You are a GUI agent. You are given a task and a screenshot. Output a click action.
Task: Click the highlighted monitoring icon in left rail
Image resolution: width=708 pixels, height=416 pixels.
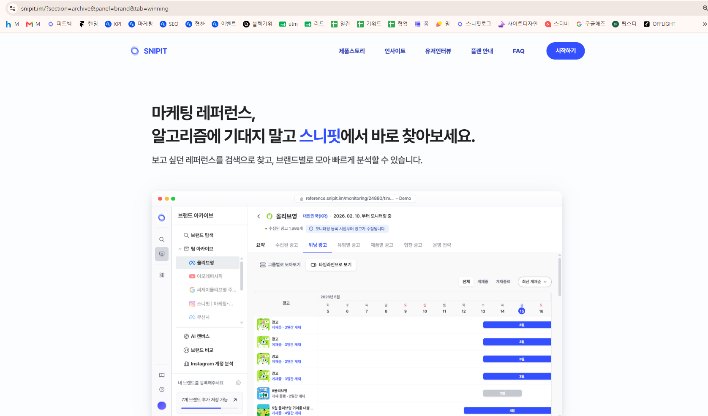click(162, 254)
